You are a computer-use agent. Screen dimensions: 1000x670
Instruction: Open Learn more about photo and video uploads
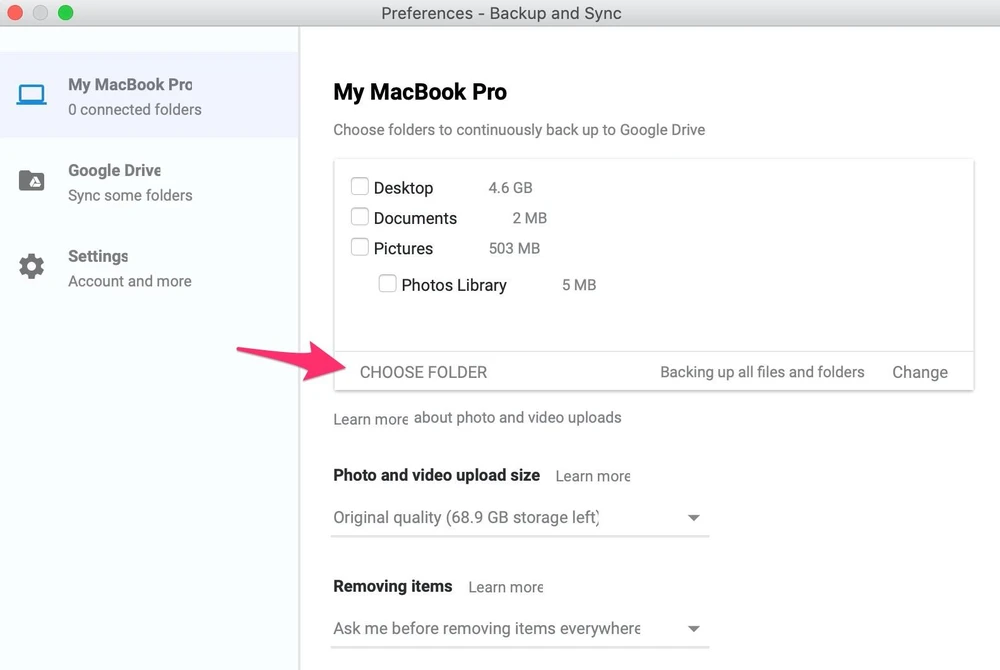370,419
